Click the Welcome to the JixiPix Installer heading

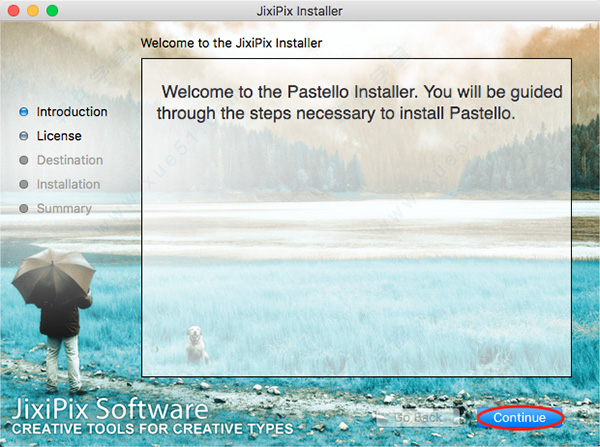pyautogui.click(x=231, y=43)
